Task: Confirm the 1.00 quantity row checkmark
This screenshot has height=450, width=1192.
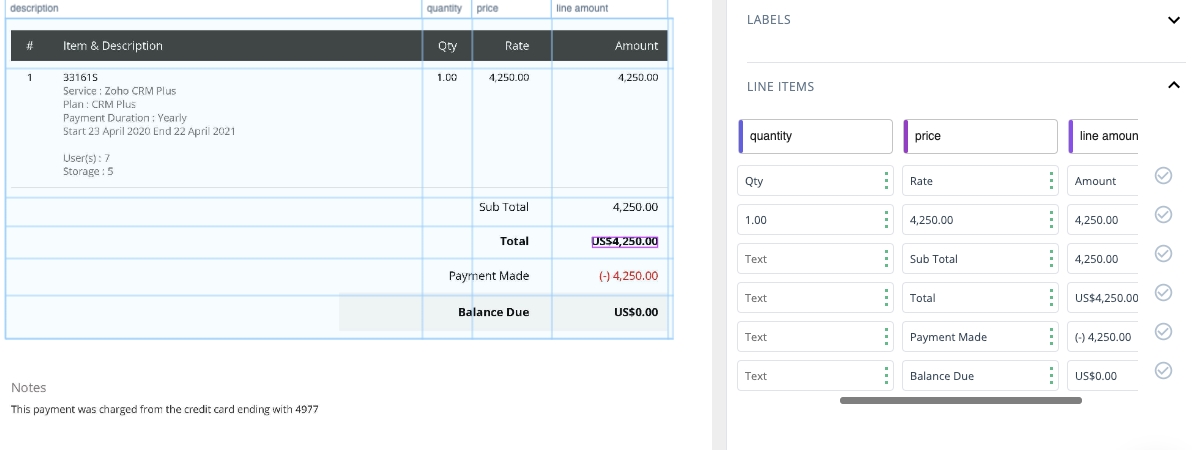Action: pyautogui.click(x=1163, y=214)
